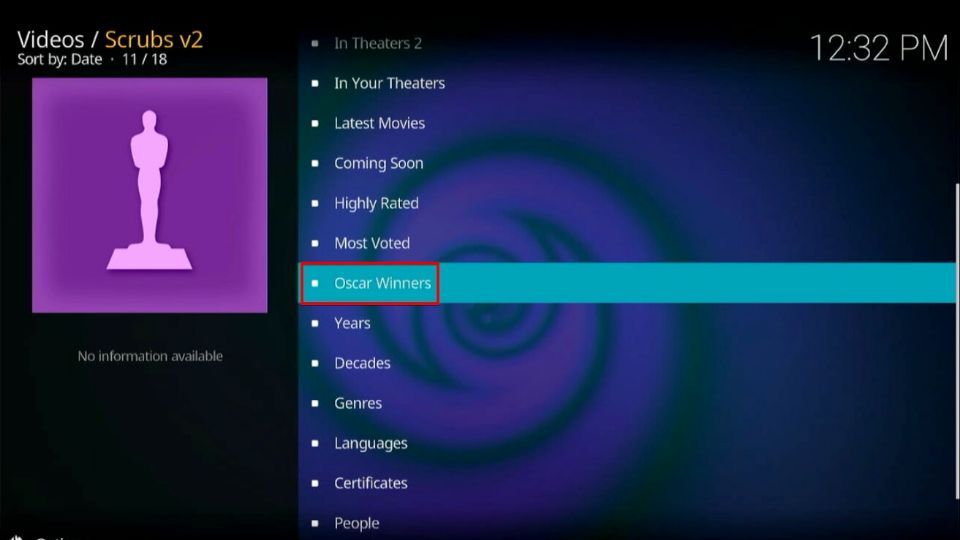This screenshot has width=960, height=540.
Task: Open the Highly Rated list
Action: (628, 203)
